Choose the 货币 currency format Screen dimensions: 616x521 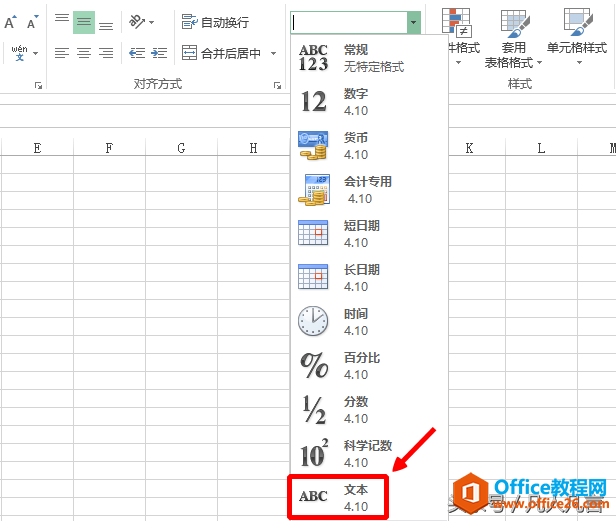[369, 146]
